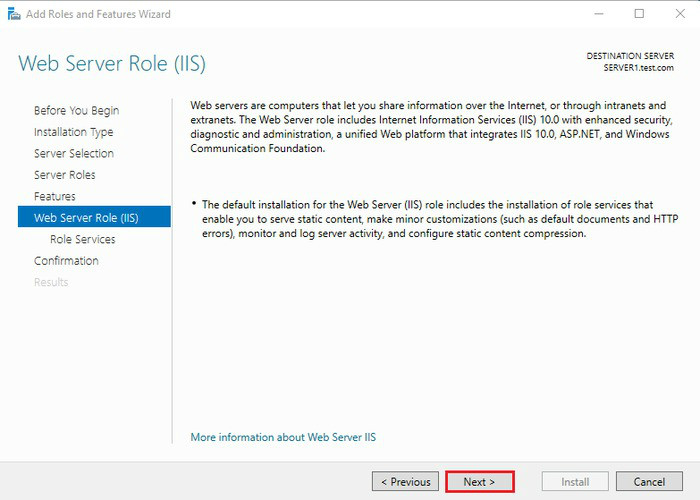Click the Previous button

[405, 482]
